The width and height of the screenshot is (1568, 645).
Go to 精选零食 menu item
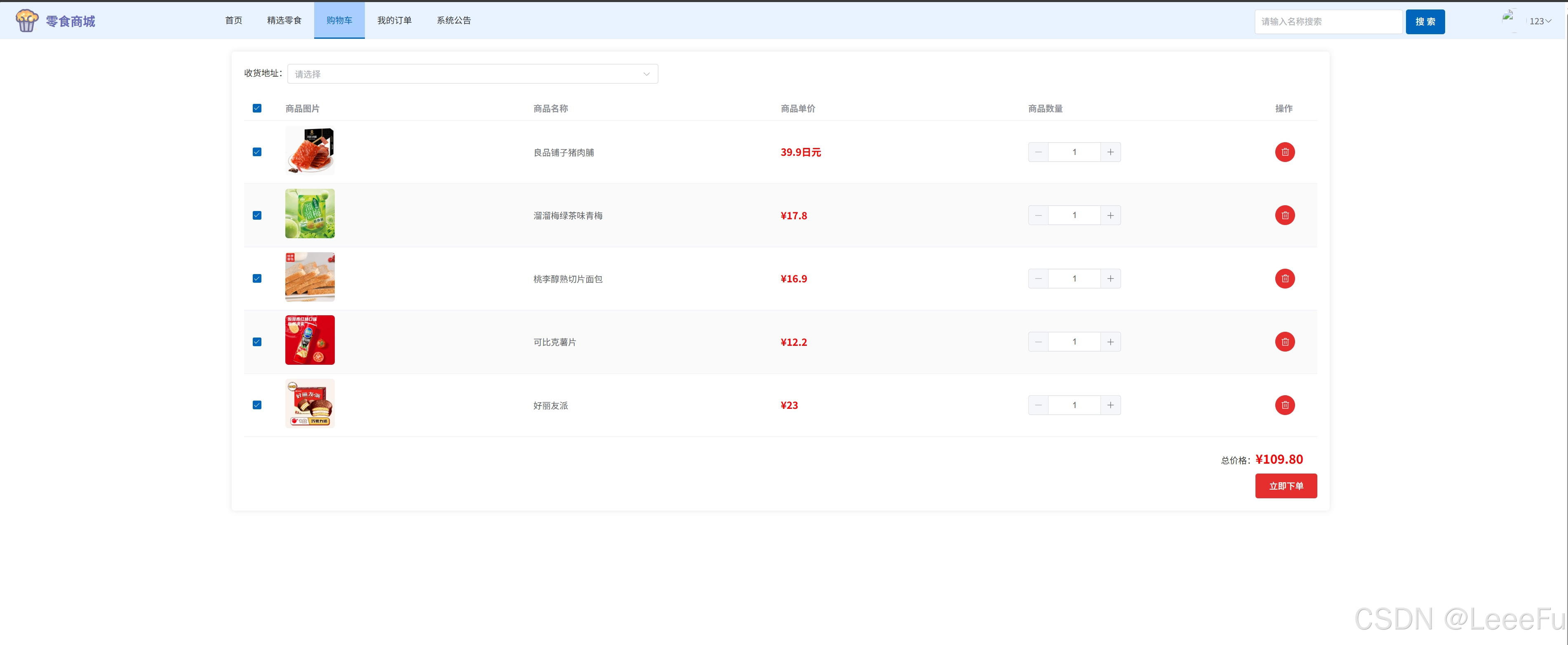pos(284,21)
